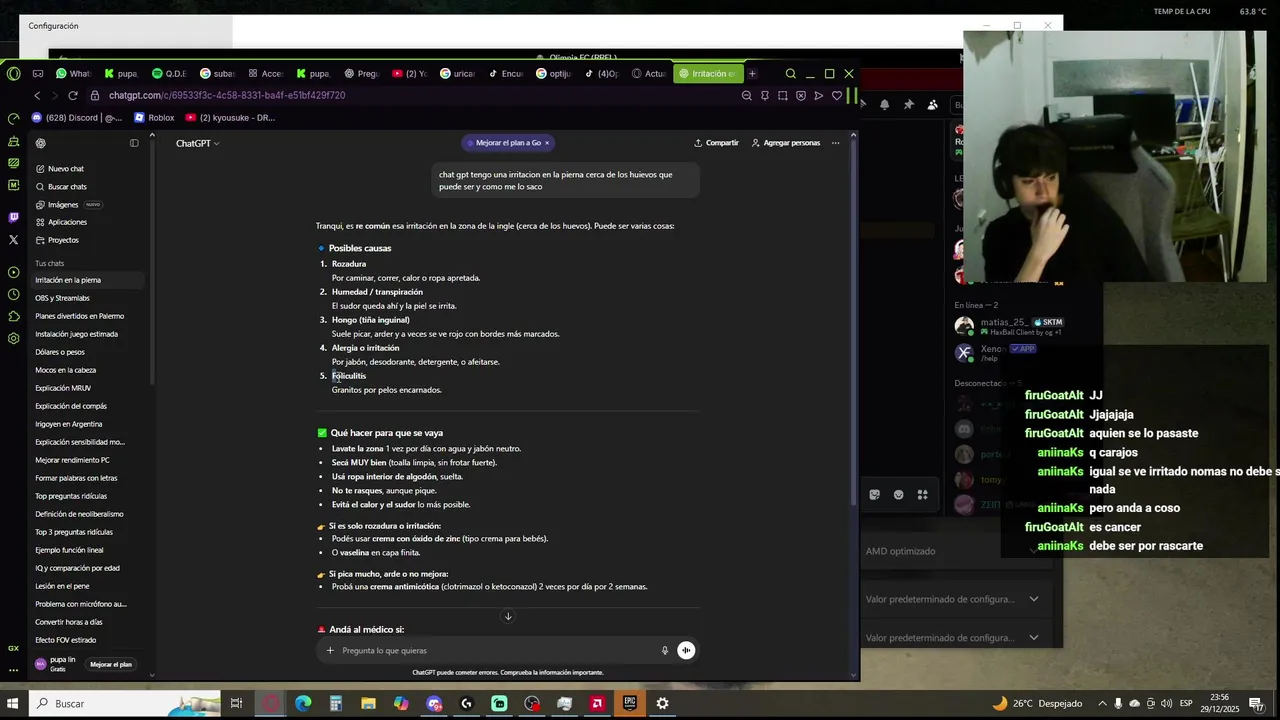Switch to the "uricar" Google tab
Screen dimensions: 1280x720
pos(458,73)
